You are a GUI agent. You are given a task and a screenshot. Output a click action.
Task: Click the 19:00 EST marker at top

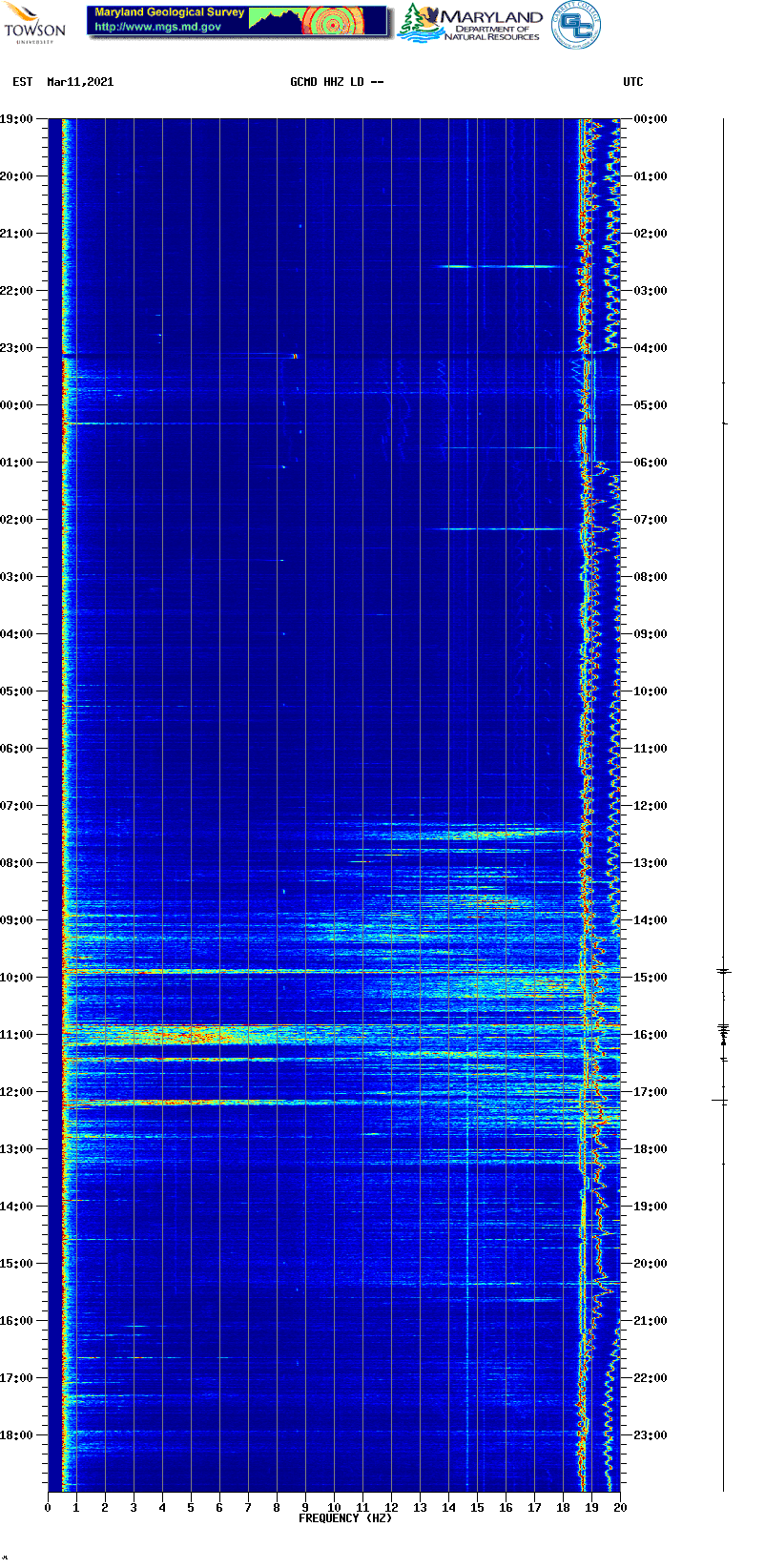(16, 119)
